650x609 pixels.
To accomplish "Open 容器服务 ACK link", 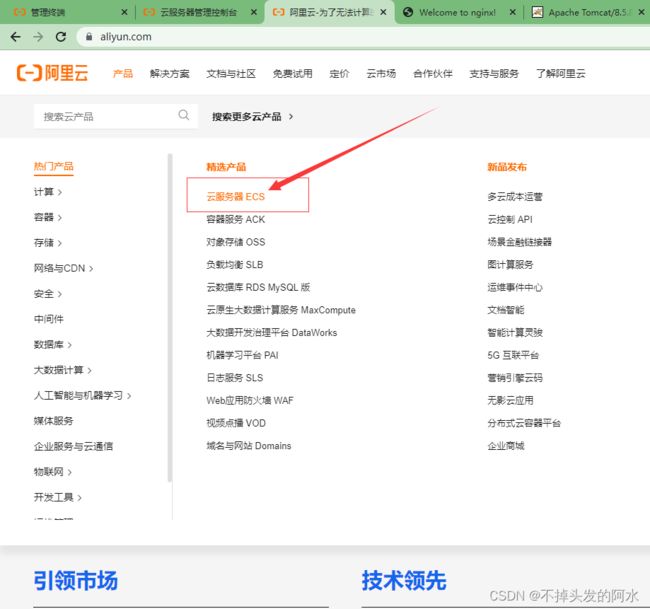I will pos(235,219).
